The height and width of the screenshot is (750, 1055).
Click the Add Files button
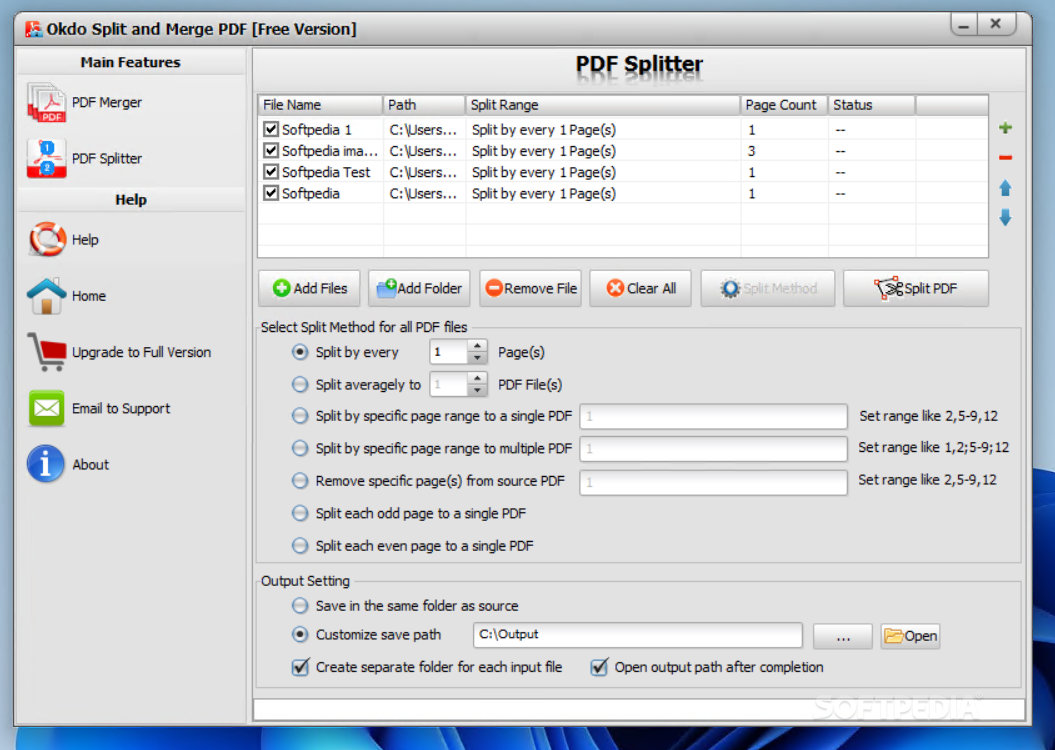310,289
